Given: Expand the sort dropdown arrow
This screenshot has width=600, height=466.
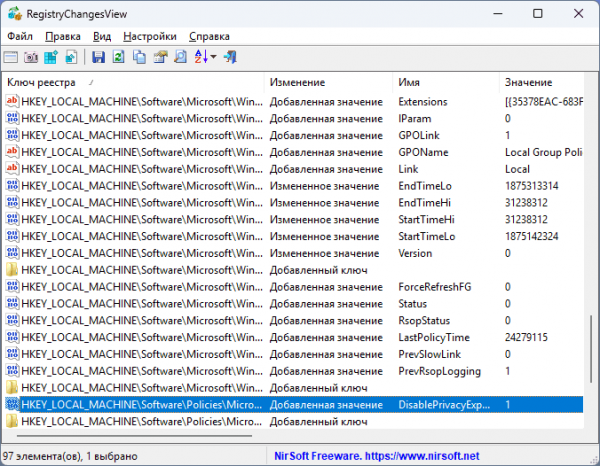Looking at the screenshot, I should pyautogui.click(x=214, y=57).
